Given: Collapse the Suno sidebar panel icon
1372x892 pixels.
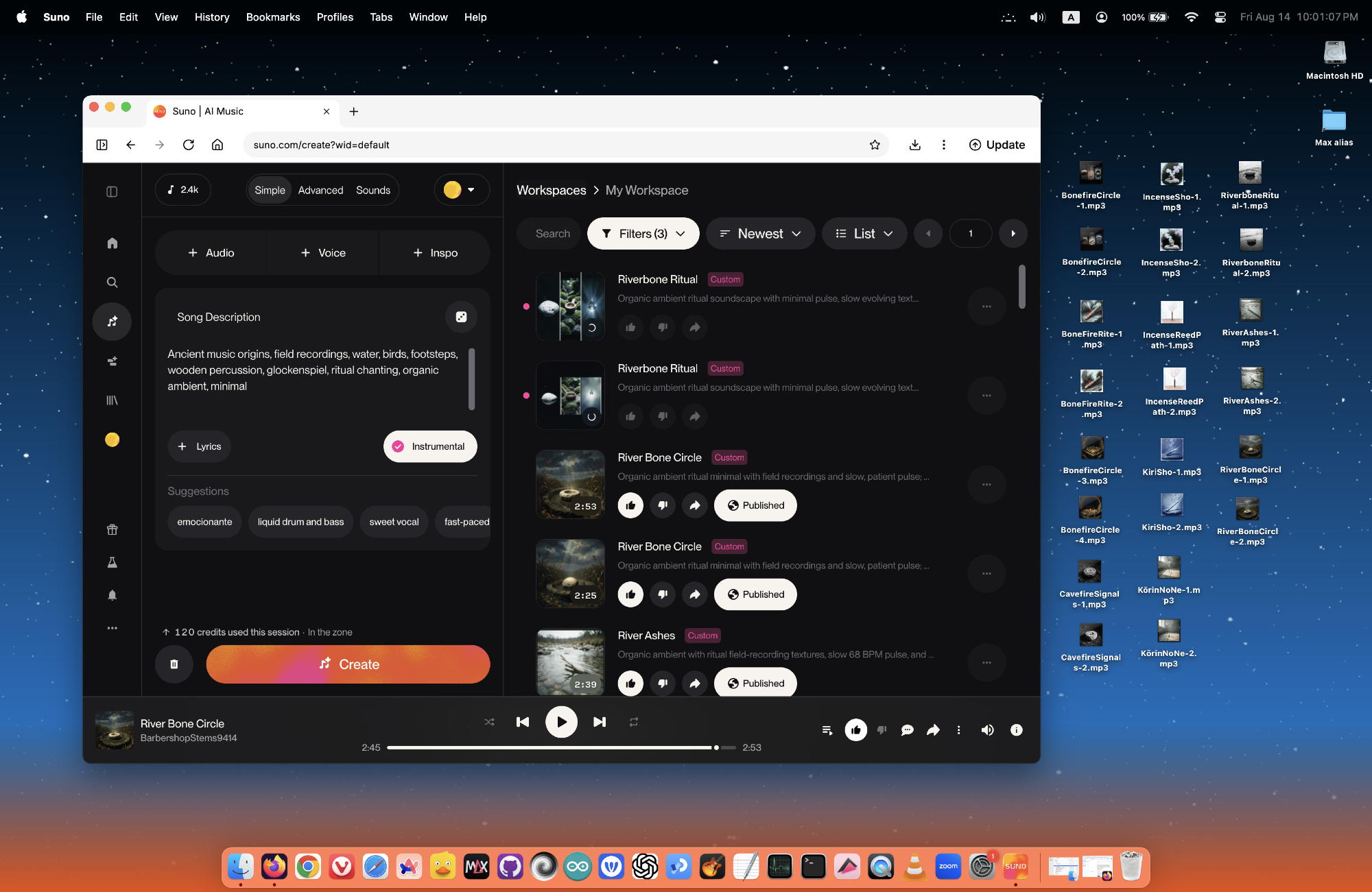Looking at the screenshot, I should [x=112, y=192].
